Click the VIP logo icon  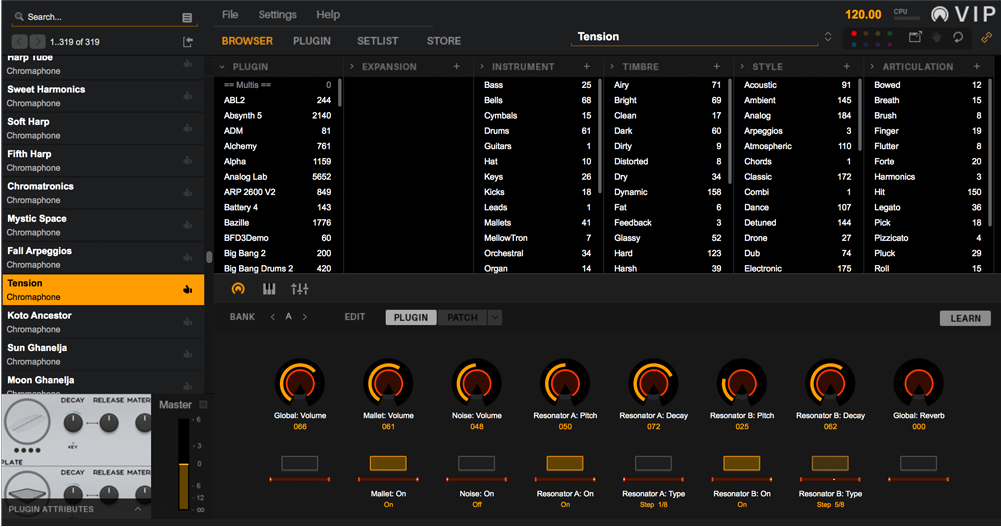pos(940,14)
